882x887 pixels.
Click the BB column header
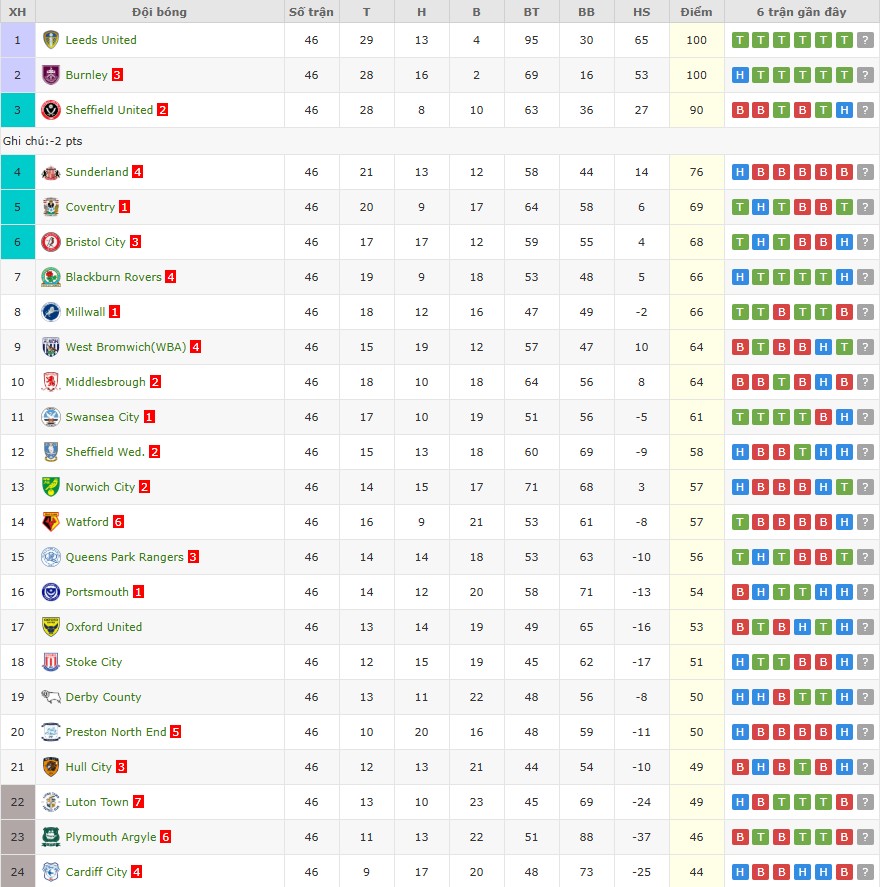(586, 12)
